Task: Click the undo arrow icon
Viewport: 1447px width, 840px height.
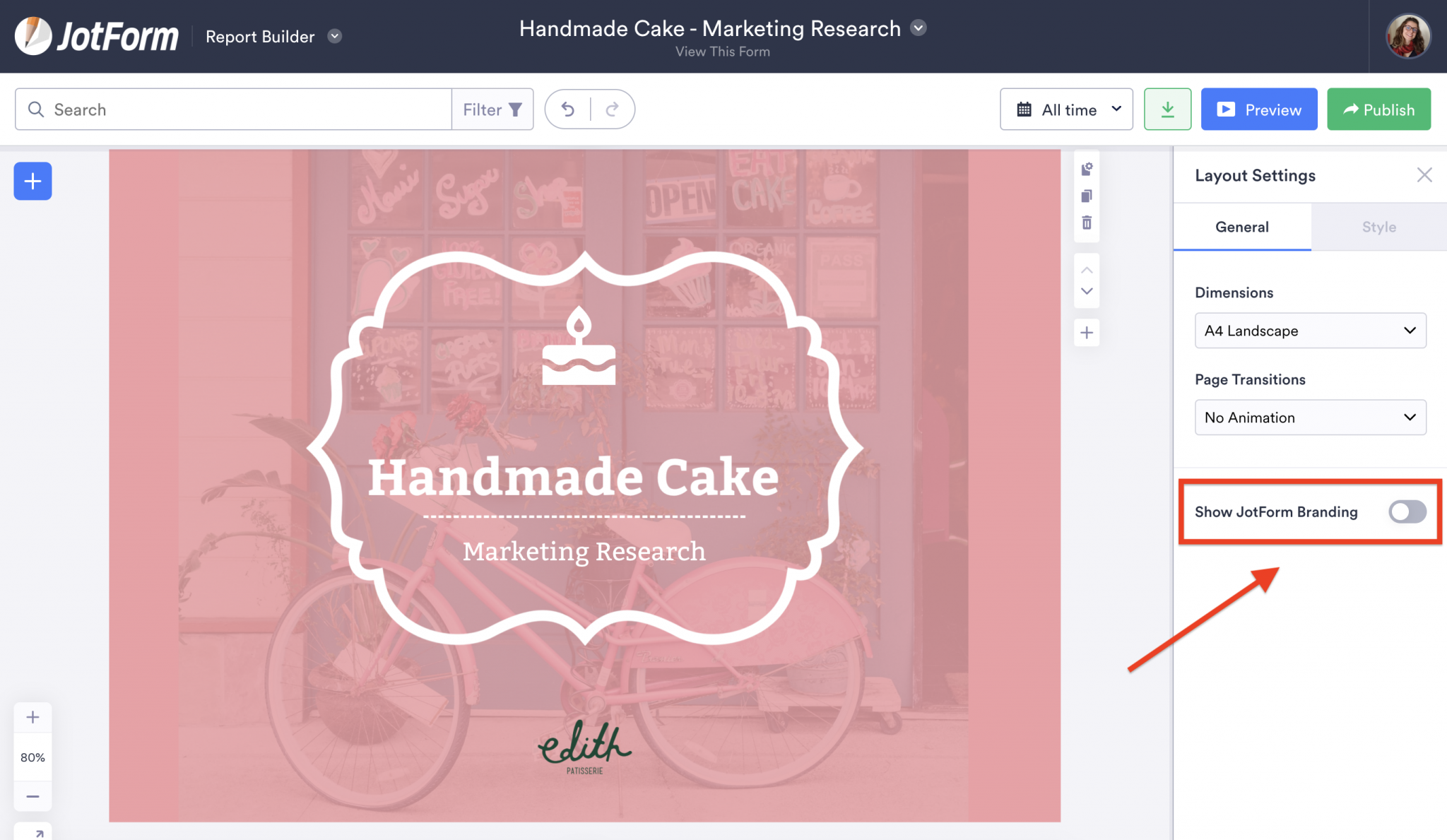Action: click(x=567, y=110)
